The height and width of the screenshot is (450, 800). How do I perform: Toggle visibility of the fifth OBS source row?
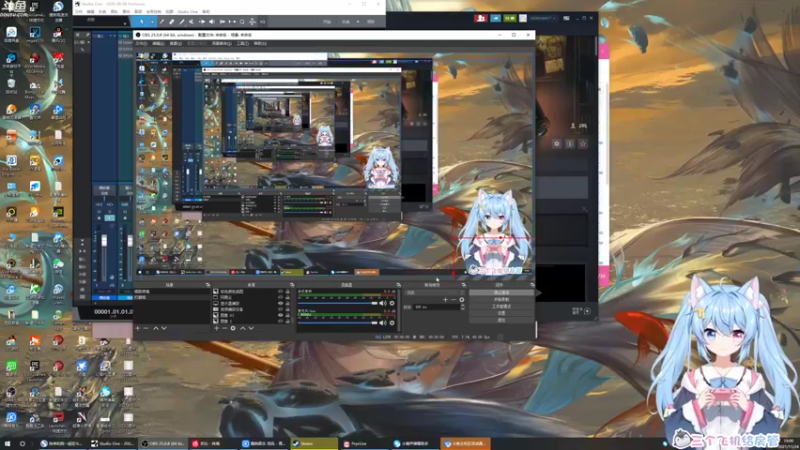tap(281, 315)
